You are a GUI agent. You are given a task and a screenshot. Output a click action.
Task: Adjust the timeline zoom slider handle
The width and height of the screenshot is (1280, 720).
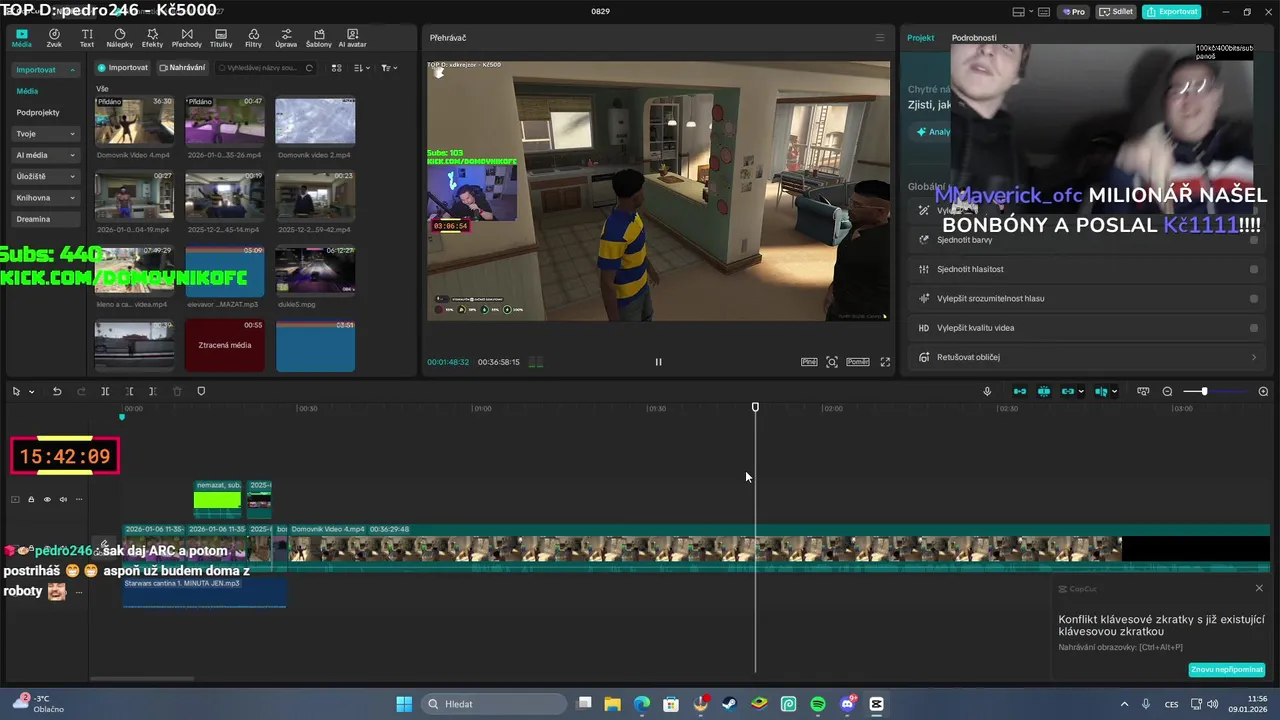(1204, 391)
